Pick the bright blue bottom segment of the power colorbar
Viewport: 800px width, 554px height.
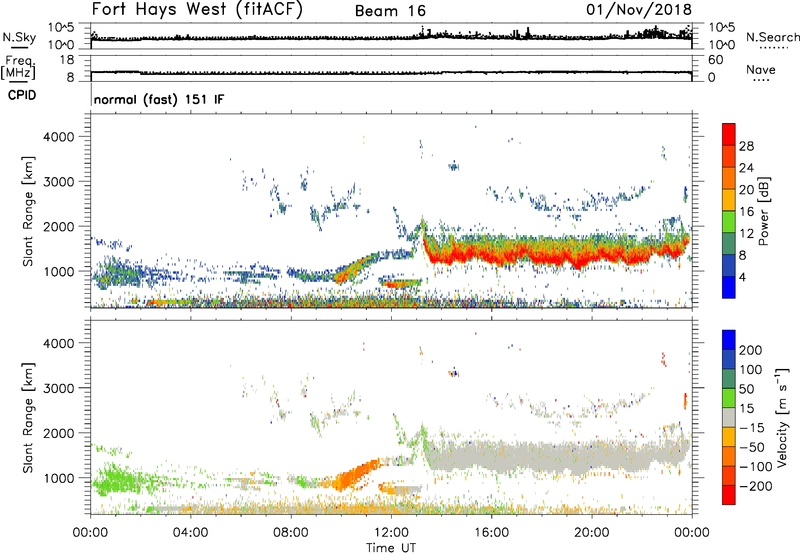[729, 288]
